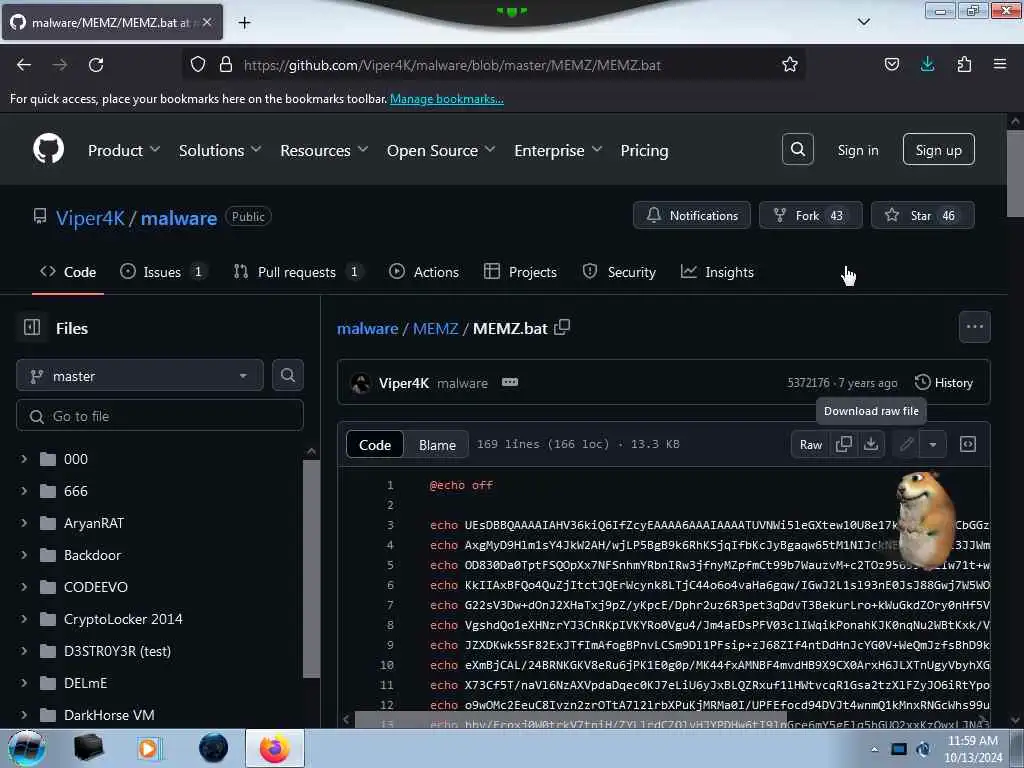Screen dimensions: 1024x768
Task: Click the disabled edit pencil icon
Action: tap(906, 445)
